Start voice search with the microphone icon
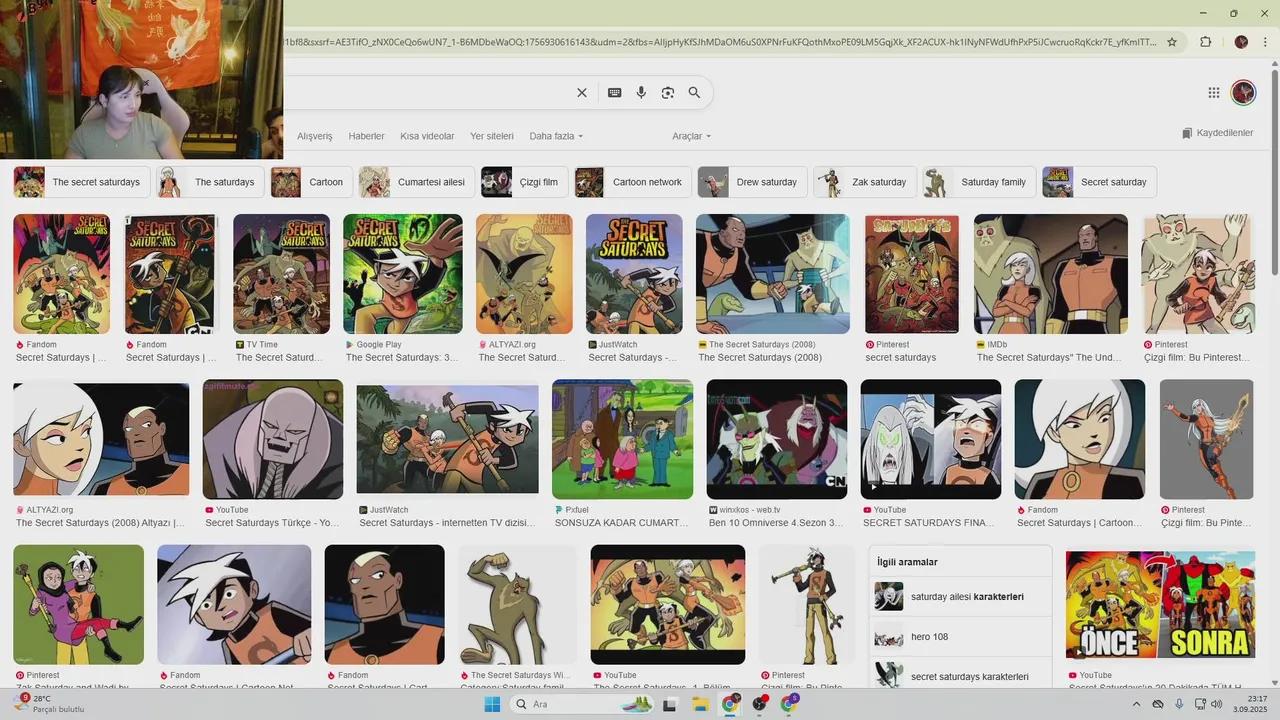Screen dimensions: 1280x720 point(641,93)
